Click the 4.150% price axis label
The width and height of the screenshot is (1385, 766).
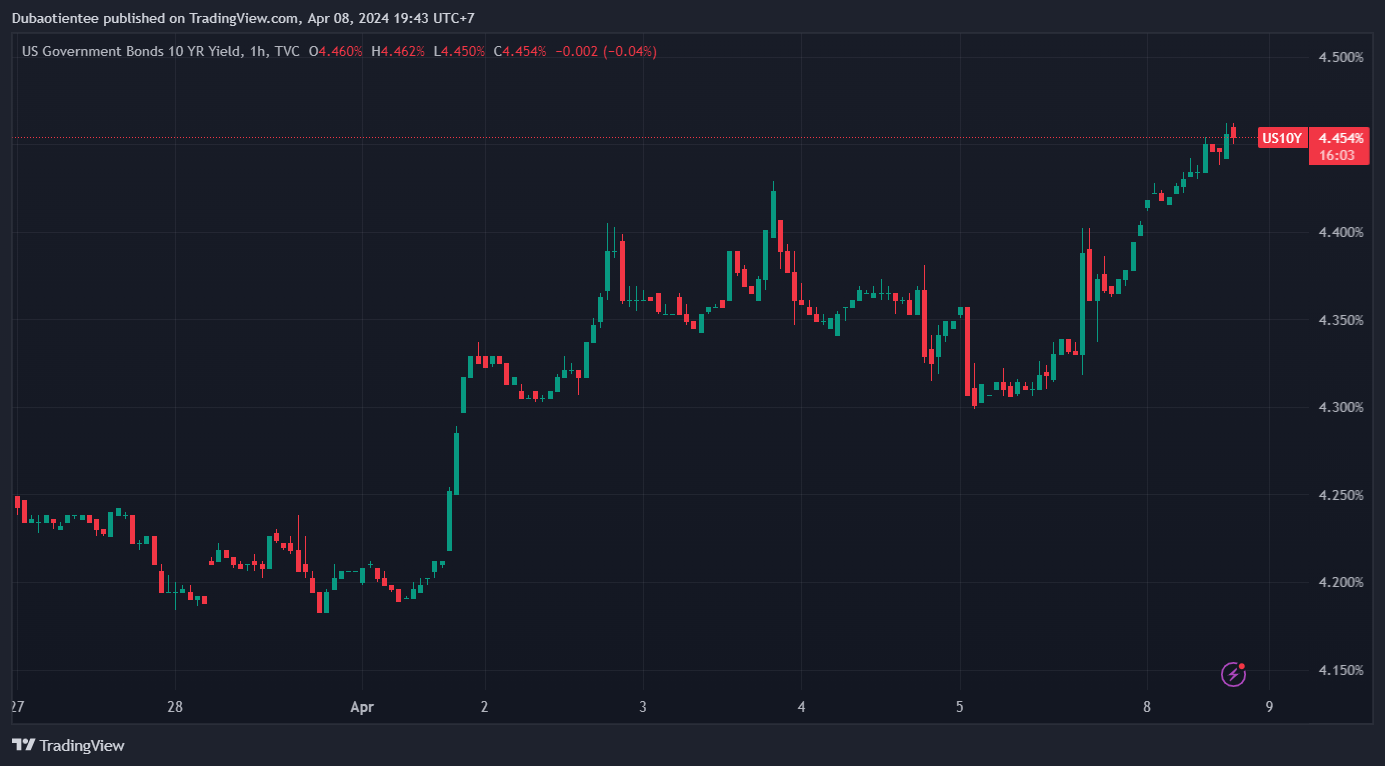point(1341,670)
